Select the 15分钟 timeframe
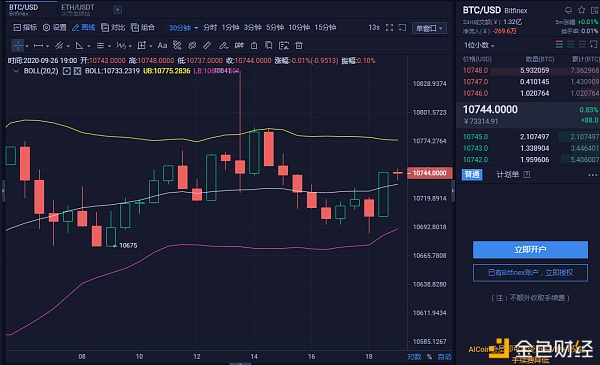The image size is (600, 365). (x=325, y=28)
